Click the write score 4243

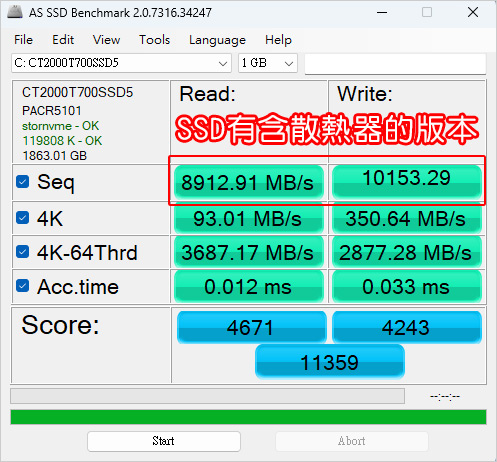click(407, 327)
